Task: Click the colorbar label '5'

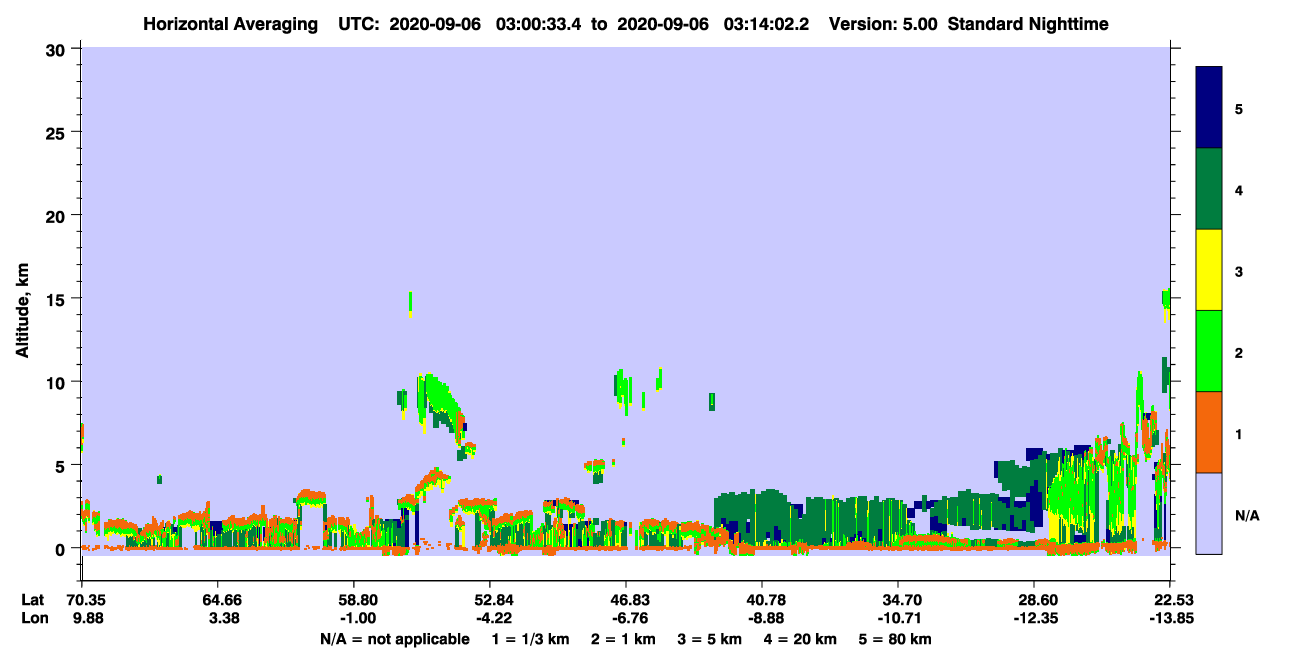Action: click(1239, 108)
